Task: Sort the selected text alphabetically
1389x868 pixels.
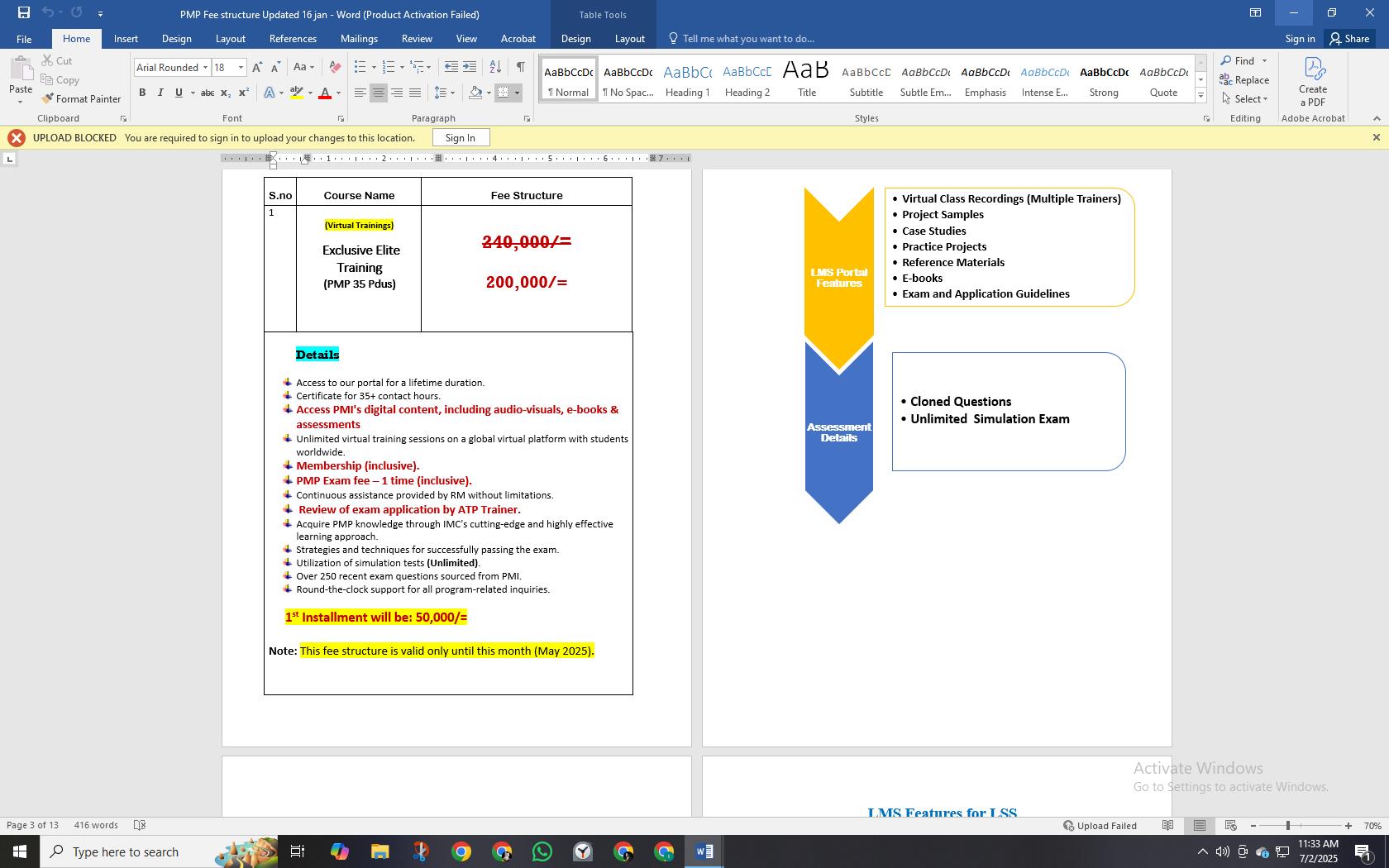Action: click(x=495, y=67)
